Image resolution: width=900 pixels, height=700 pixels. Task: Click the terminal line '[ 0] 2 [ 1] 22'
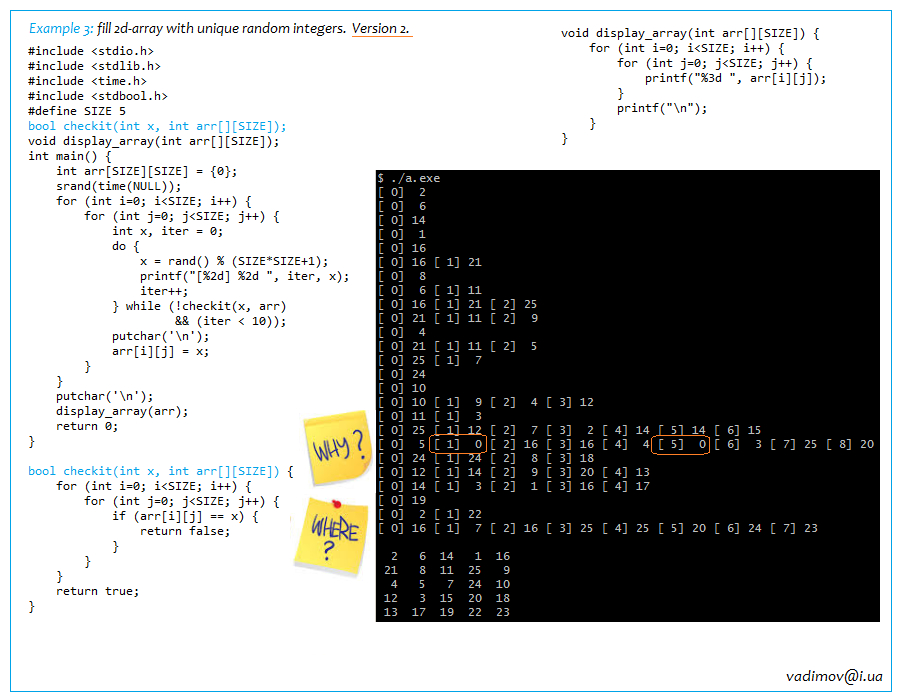tap(430, 514)
